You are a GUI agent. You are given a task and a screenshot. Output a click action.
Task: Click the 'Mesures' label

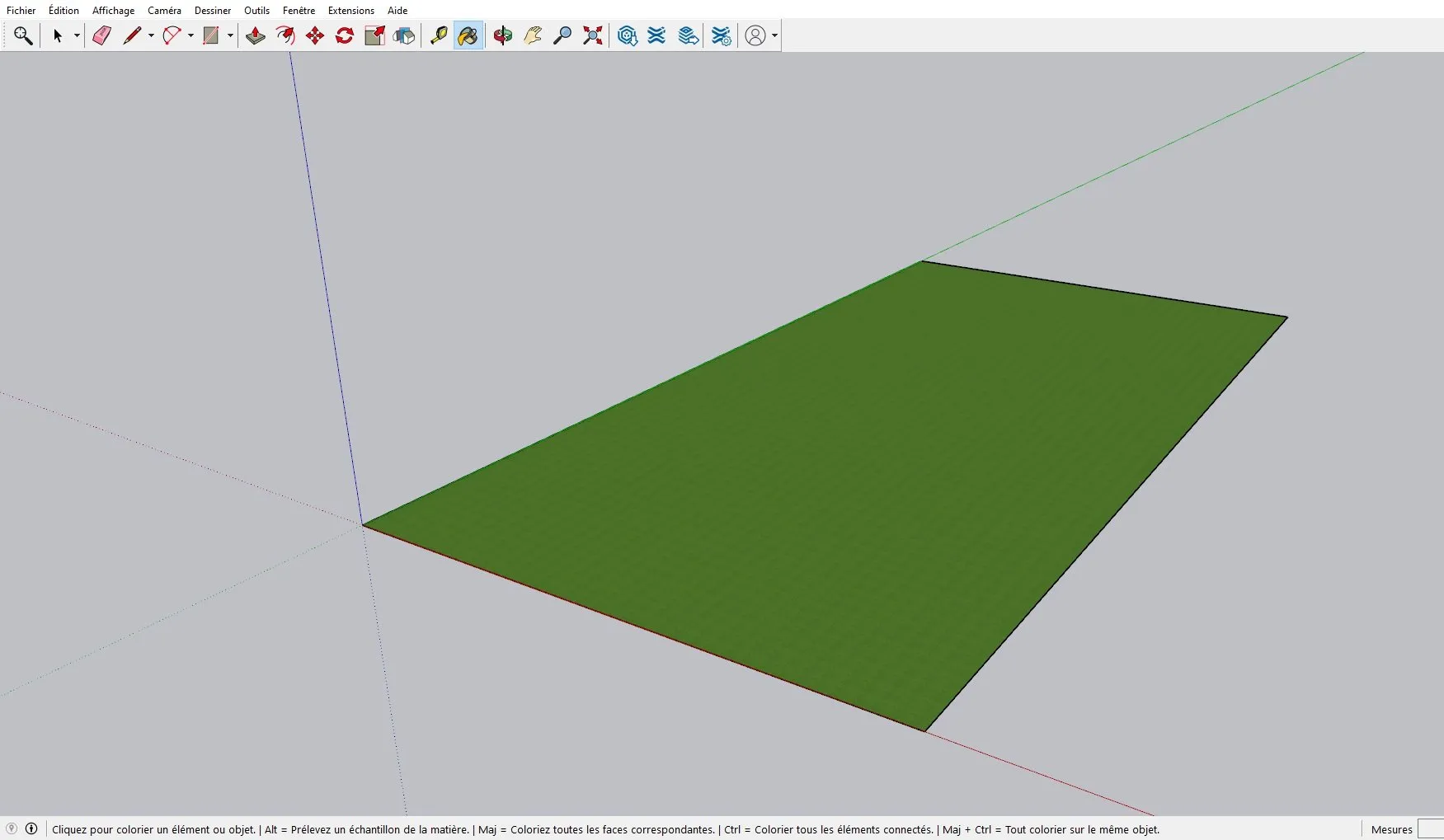point(1392,830)
